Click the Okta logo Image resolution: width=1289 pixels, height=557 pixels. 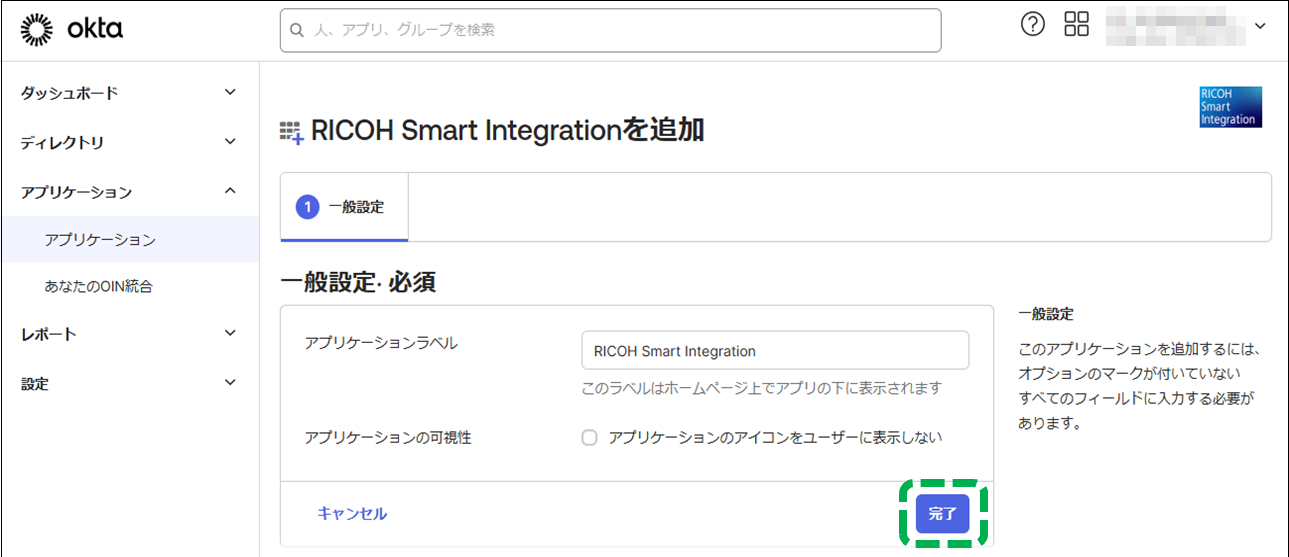tap(71, 29)
